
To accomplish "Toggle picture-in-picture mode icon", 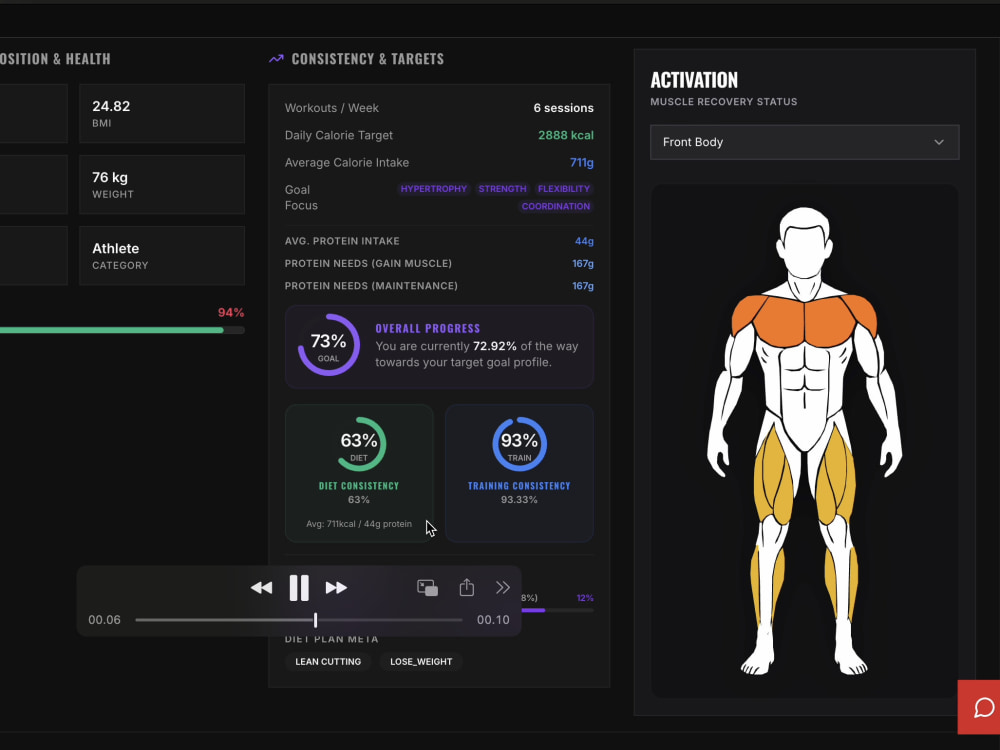I will click(427, 587).
